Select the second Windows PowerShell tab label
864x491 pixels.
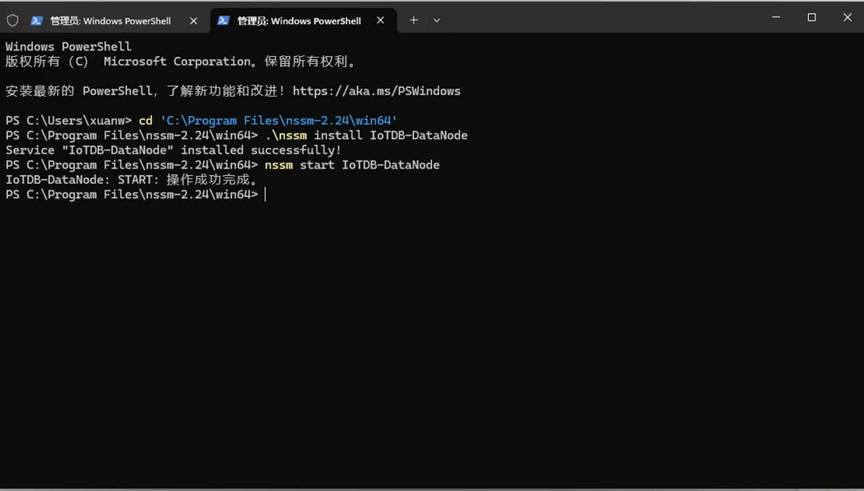tap(299, 21)
